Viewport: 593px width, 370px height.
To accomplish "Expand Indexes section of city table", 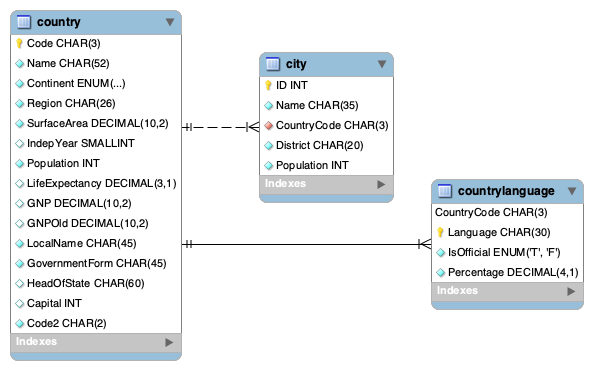I will 381,185.
